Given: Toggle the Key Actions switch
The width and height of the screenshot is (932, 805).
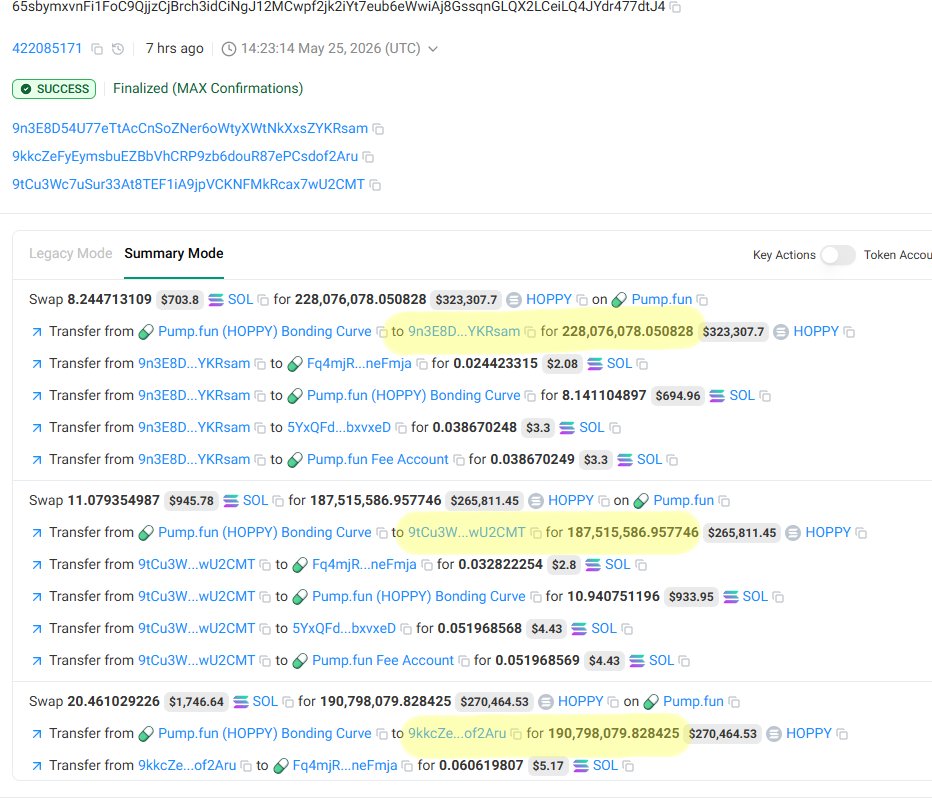Looking at the screenshot, I should [837, 255].
